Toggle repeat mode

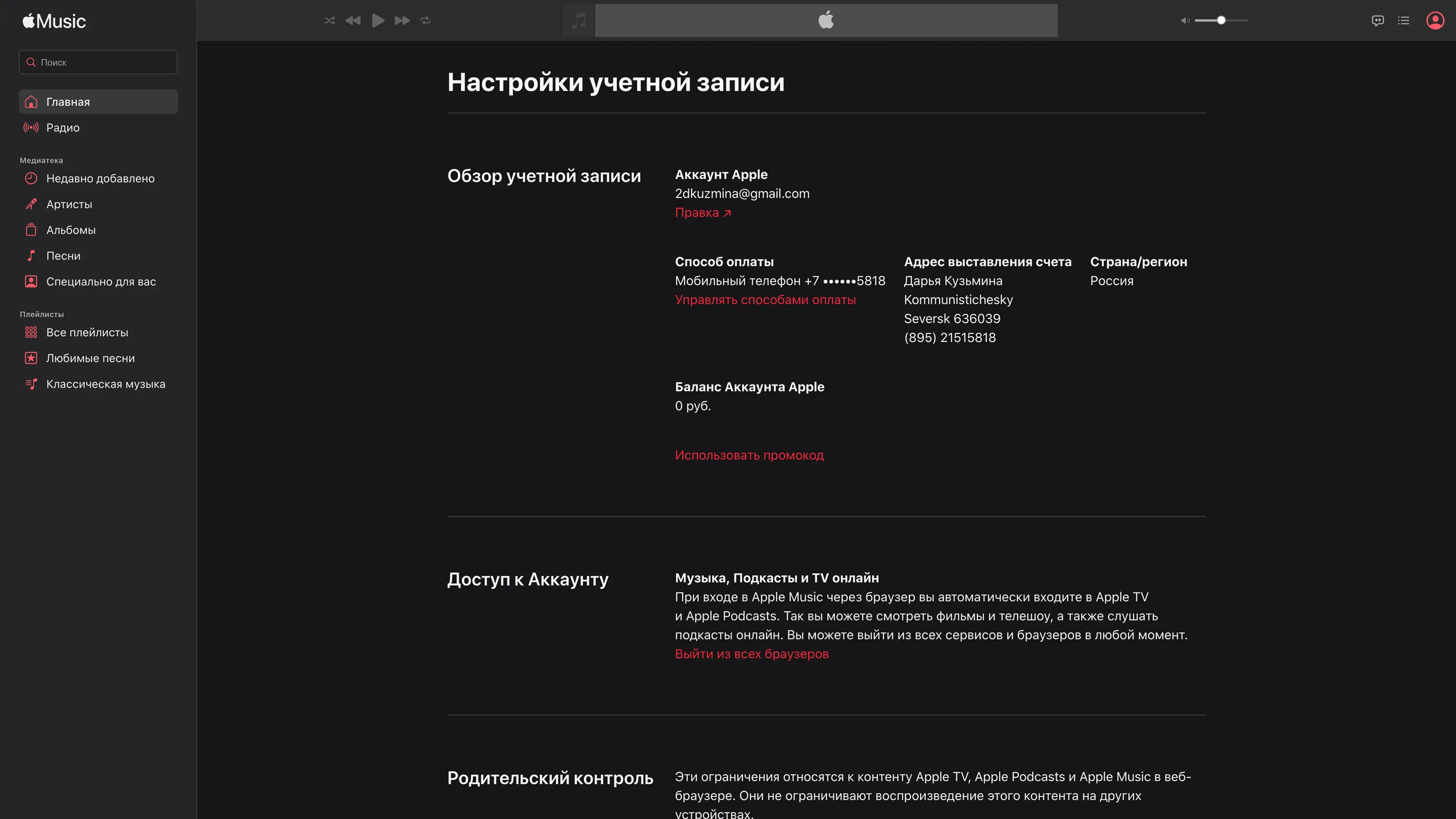click(425, 20)
